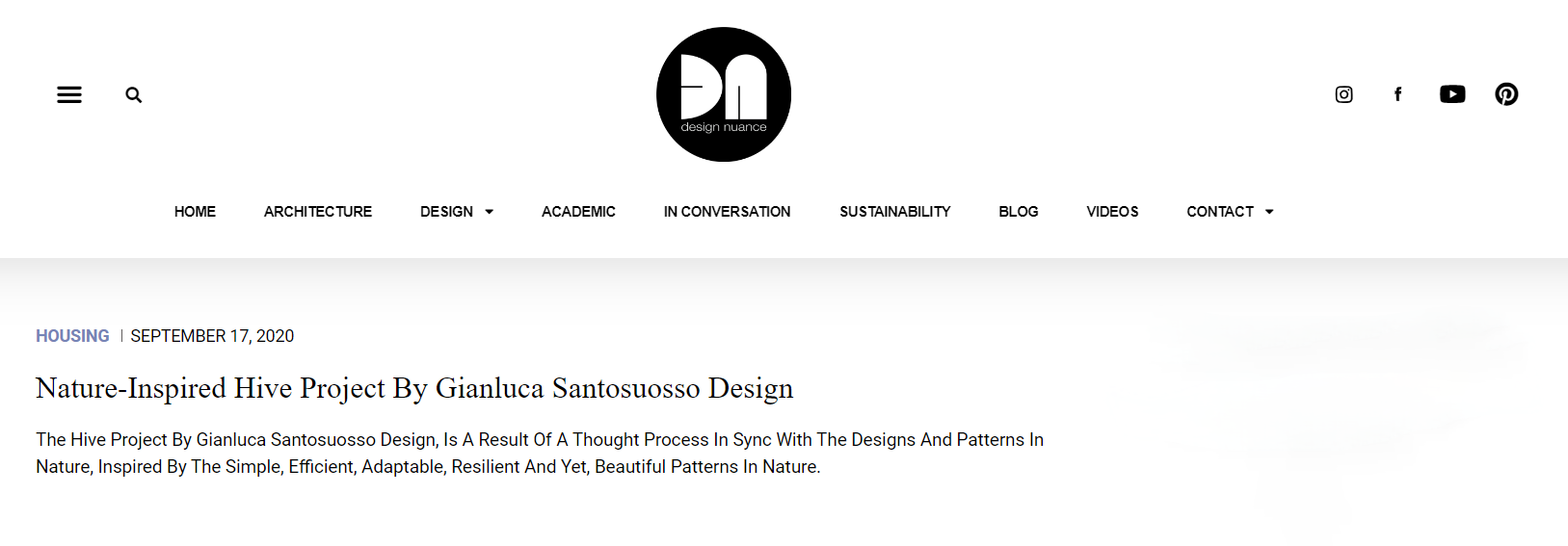The width and height of the screenshot is (1568, 546).
Task: Open the Pinterest social icon
Action: coord(1506,94)
